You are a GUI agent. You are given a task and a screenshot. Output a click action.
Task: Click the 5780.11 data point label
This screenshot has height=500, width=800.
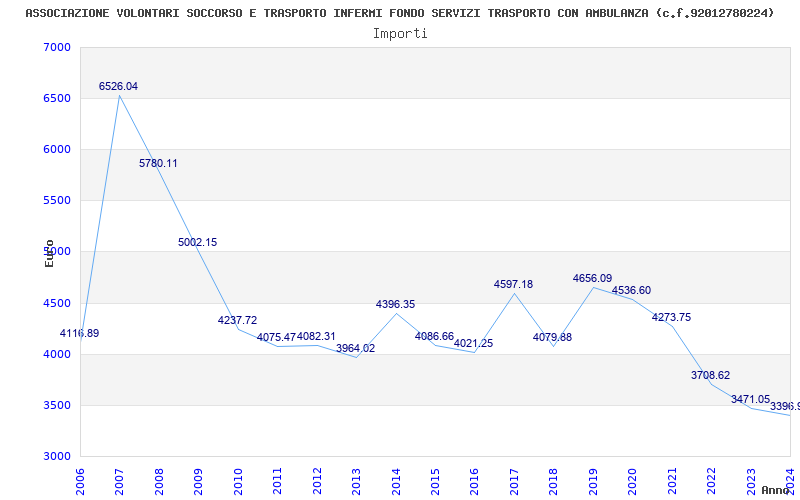(x=158, y=163)
